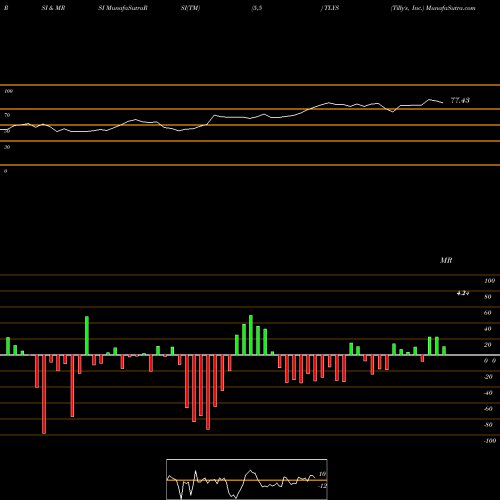This screenshot has width=500, height=500.
Task: Click the 40 label on MR axis
Action: [x=487, y=329]
